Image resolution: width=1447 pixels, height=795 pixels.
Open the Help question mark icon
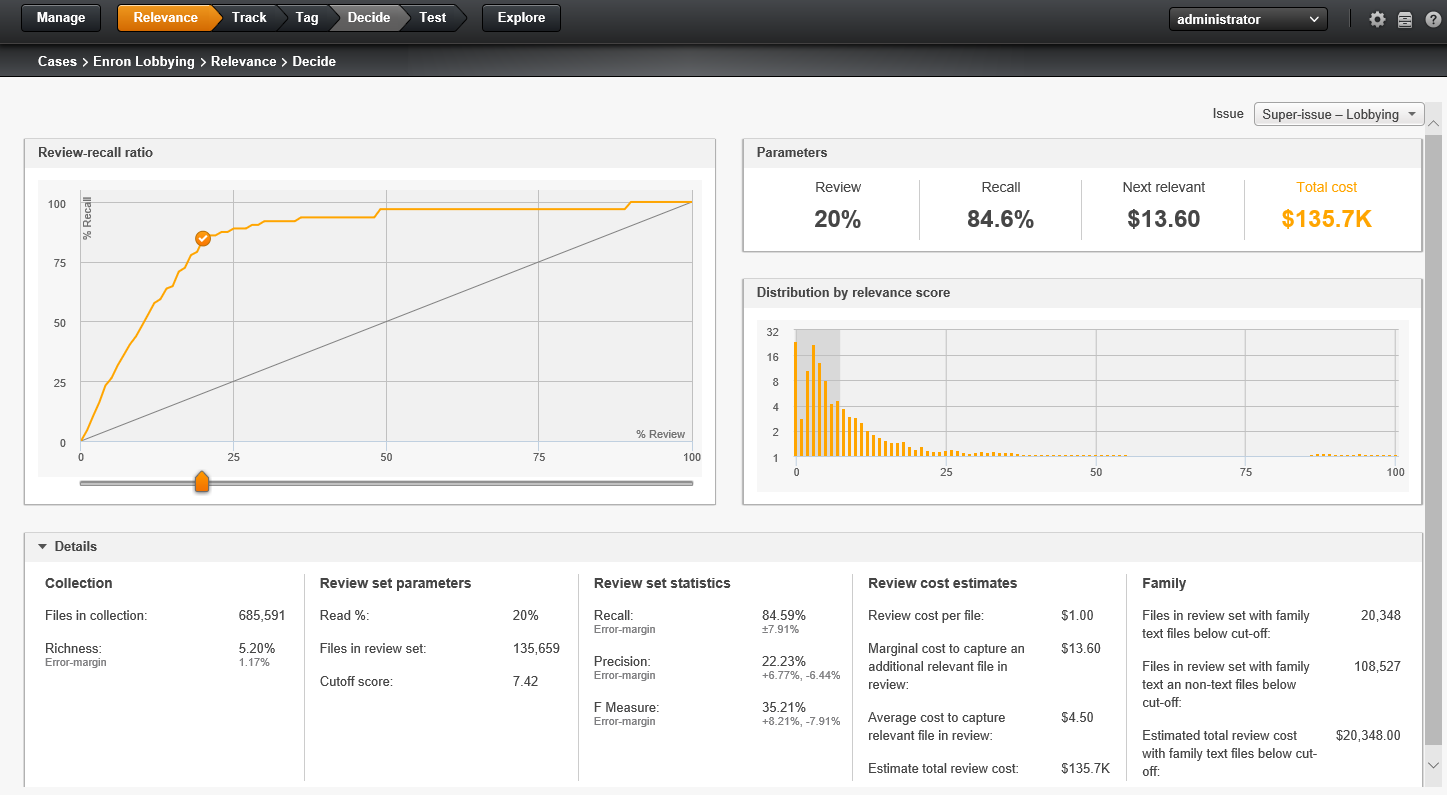[x=1433, y=19]
